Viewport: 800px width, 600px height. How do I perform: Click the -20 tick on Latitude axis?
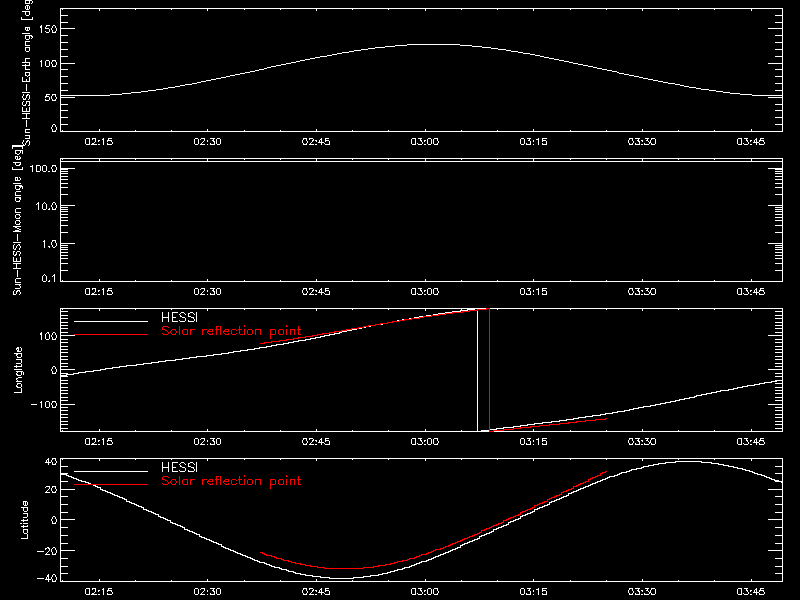pyautogui.click(x=47, y=551)
